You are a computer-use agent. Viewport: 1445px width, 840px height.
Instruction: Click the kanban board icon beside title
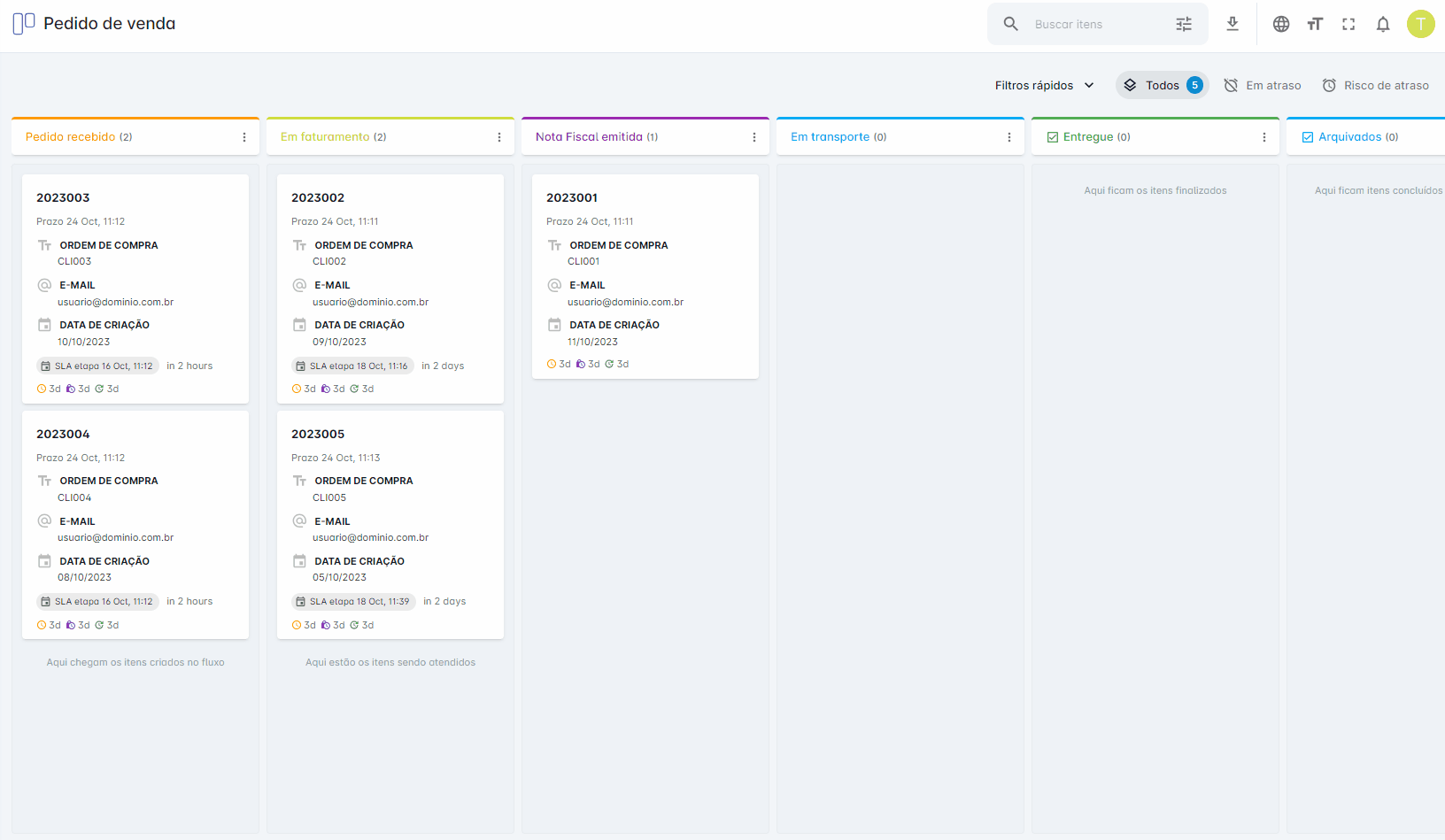[x=24, y=23]
